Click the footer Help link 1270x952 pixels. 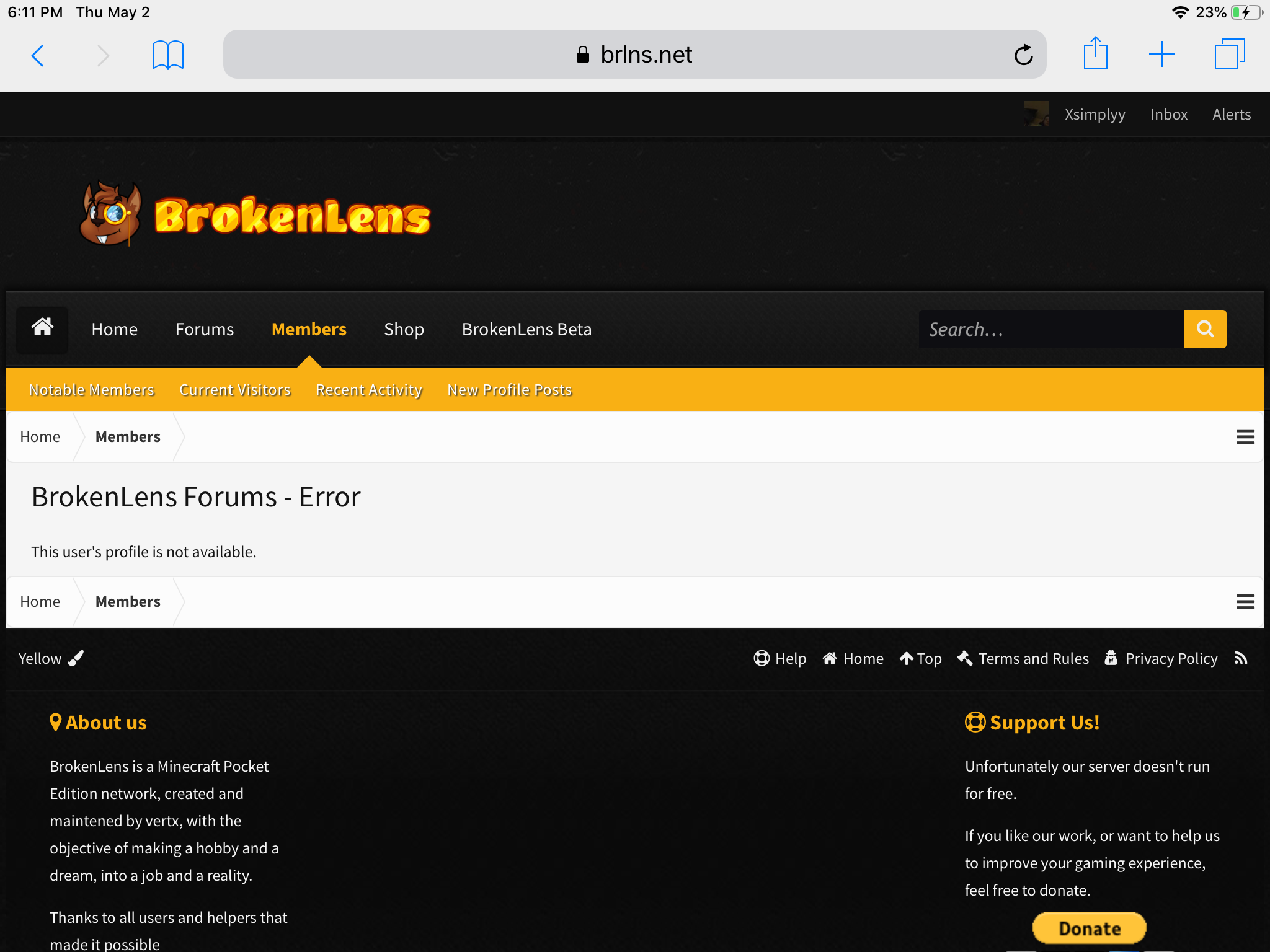click(780, 658)
